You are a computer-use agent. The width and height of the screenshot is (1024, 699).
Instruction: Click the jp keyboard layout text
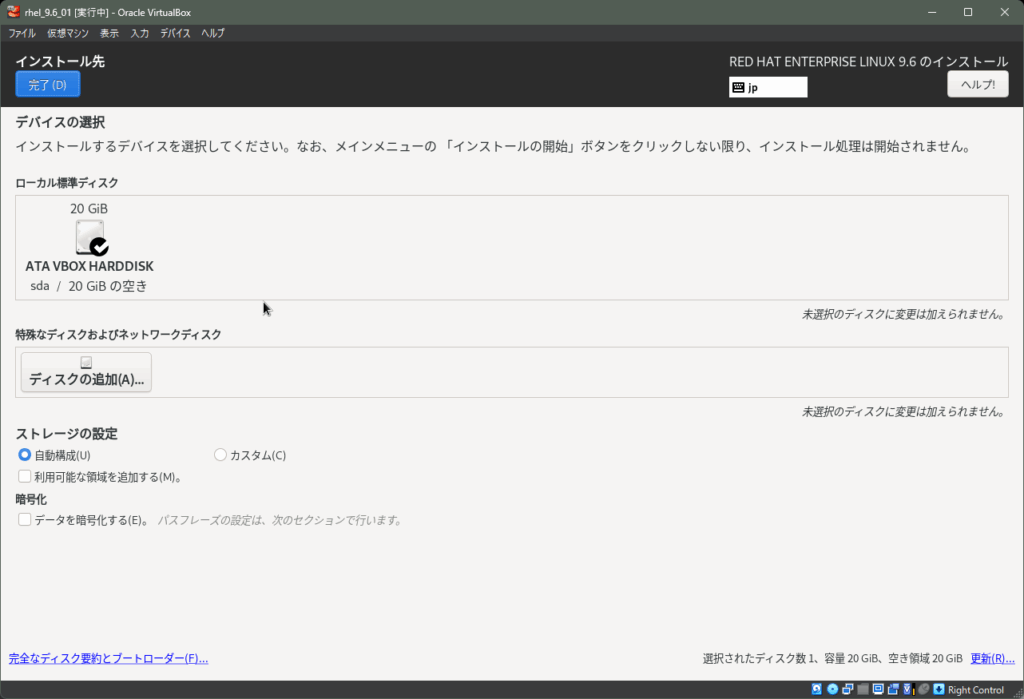753,88
